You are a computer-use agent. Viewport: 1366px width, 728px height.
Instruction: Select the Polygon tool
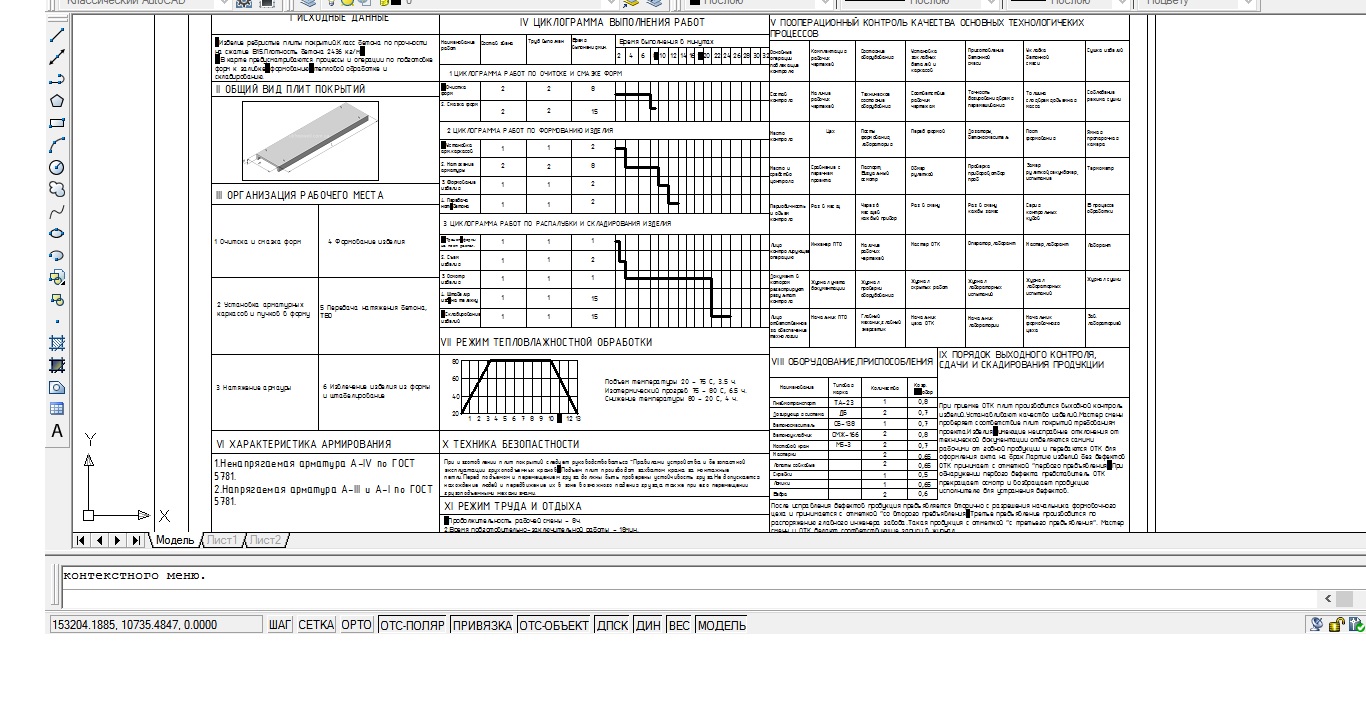point(57,101)
